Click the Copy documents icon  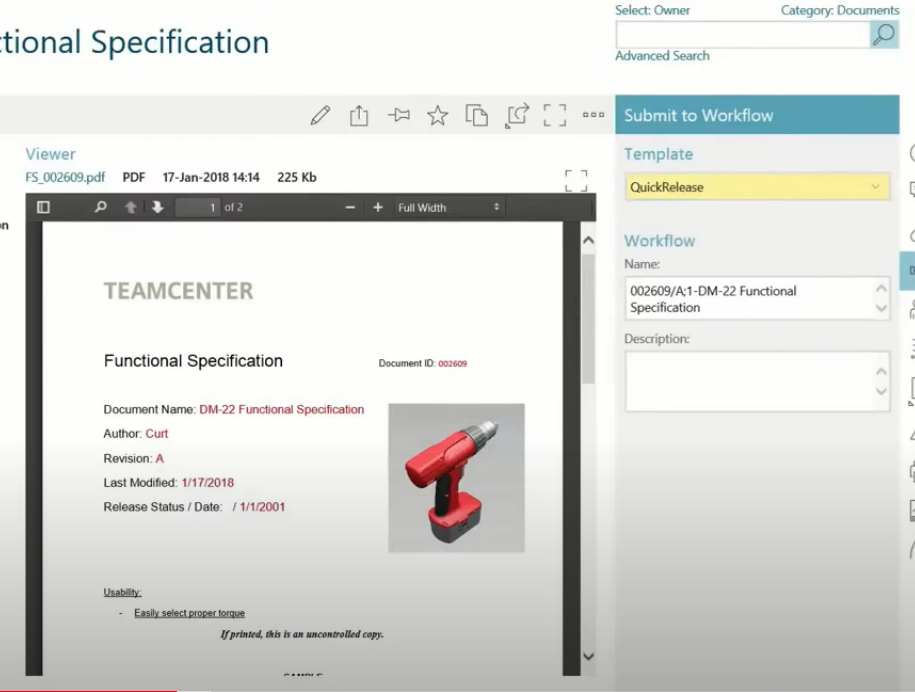(476, 115)
